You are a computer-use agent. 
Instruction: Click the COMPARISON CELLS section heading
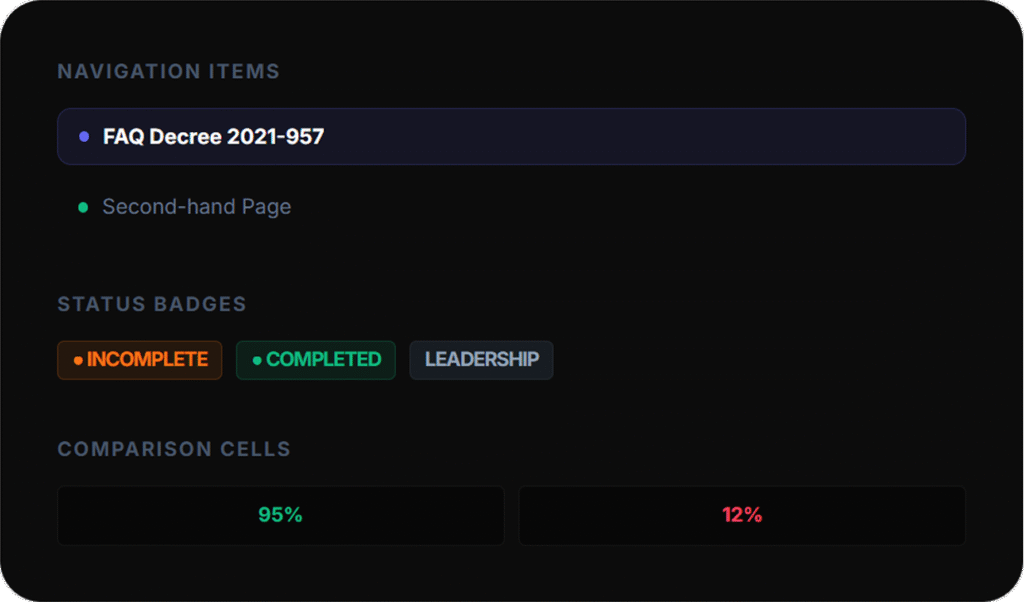pos(174,449)
